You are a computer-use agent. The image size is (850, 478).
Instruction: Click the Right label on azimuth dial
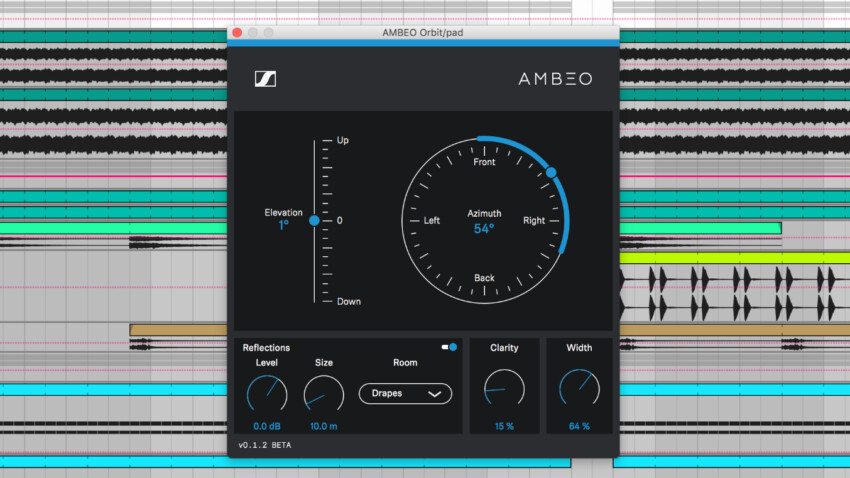click(534, 221)
